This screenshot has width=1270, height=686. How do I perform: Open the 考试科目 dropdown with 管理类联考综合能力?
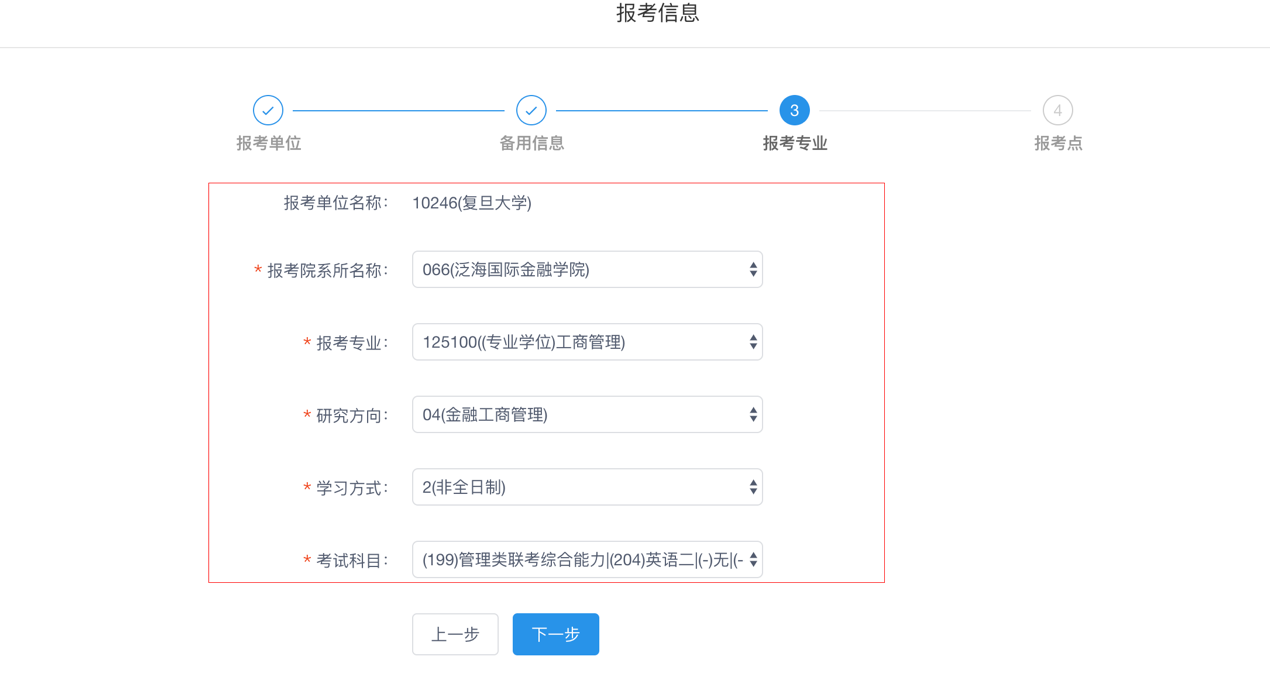point(587,560)
